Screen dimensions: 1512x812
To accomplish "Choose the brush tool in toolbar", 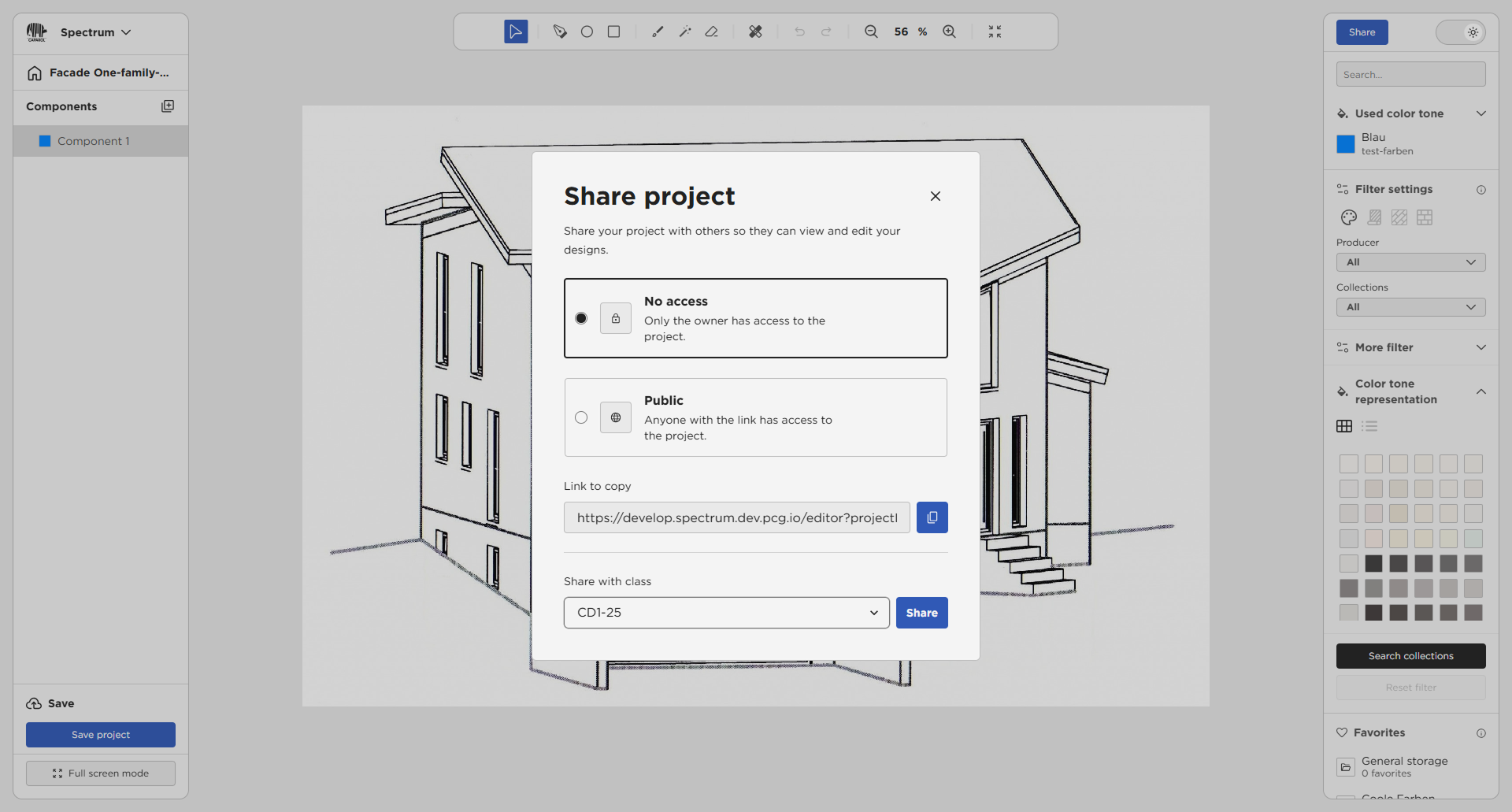I will (x=658, y=32).
